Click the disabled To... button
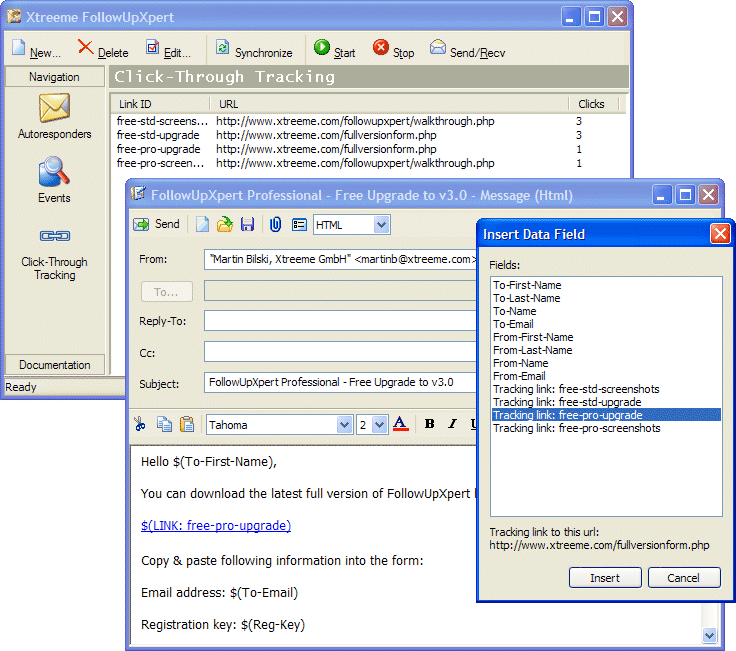This screenshot has height=651, width=736. pos(167,292)
